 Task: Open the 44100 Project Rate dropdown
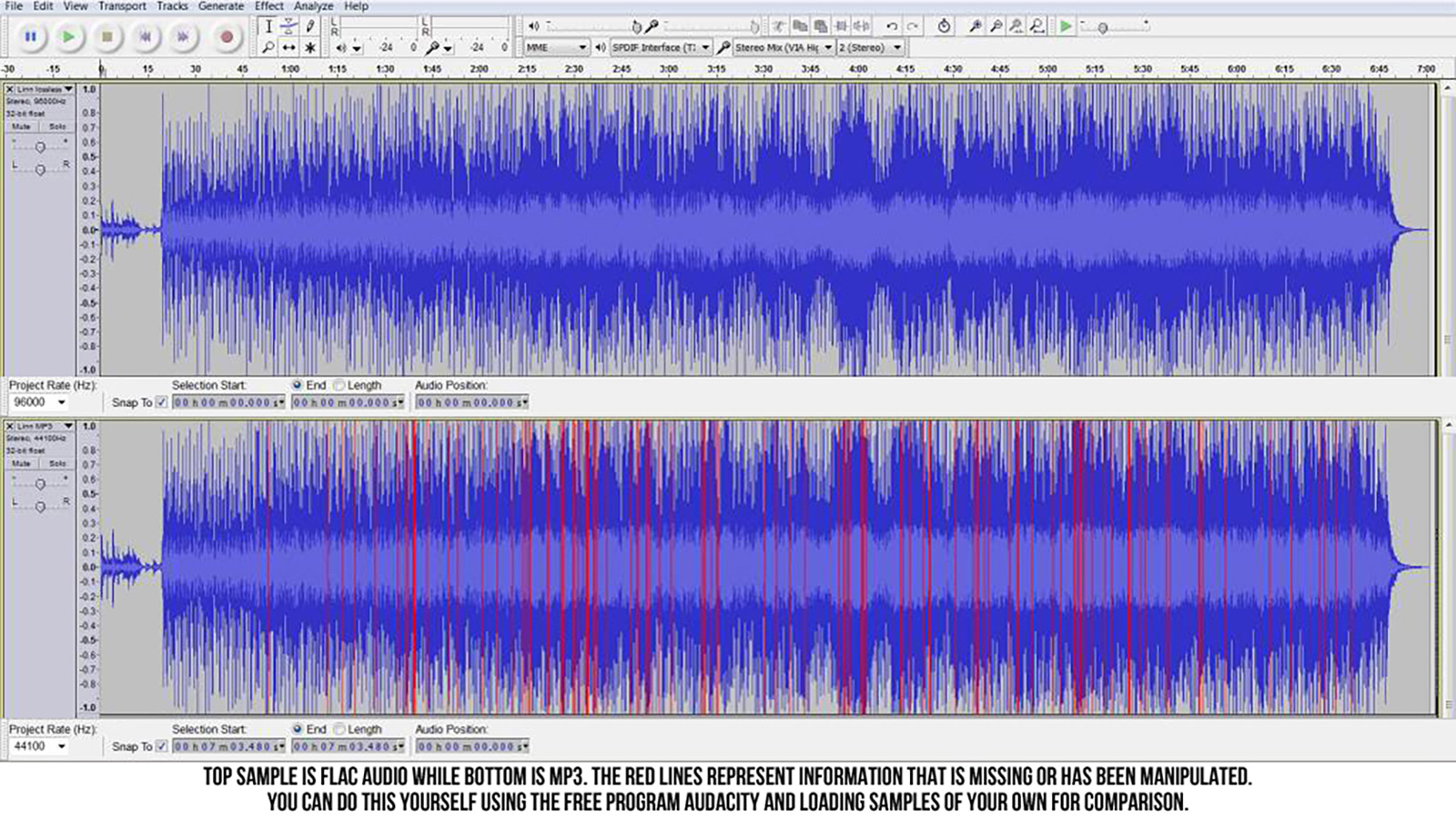(39, 746)
